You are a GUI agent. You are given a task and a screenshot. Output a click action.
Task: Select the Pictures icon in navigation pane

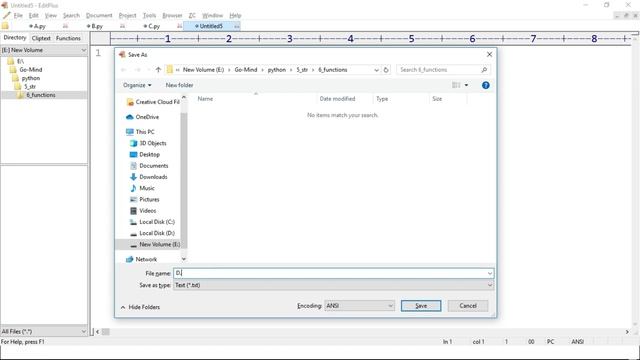pyautogui.click(x=133, y=200)
